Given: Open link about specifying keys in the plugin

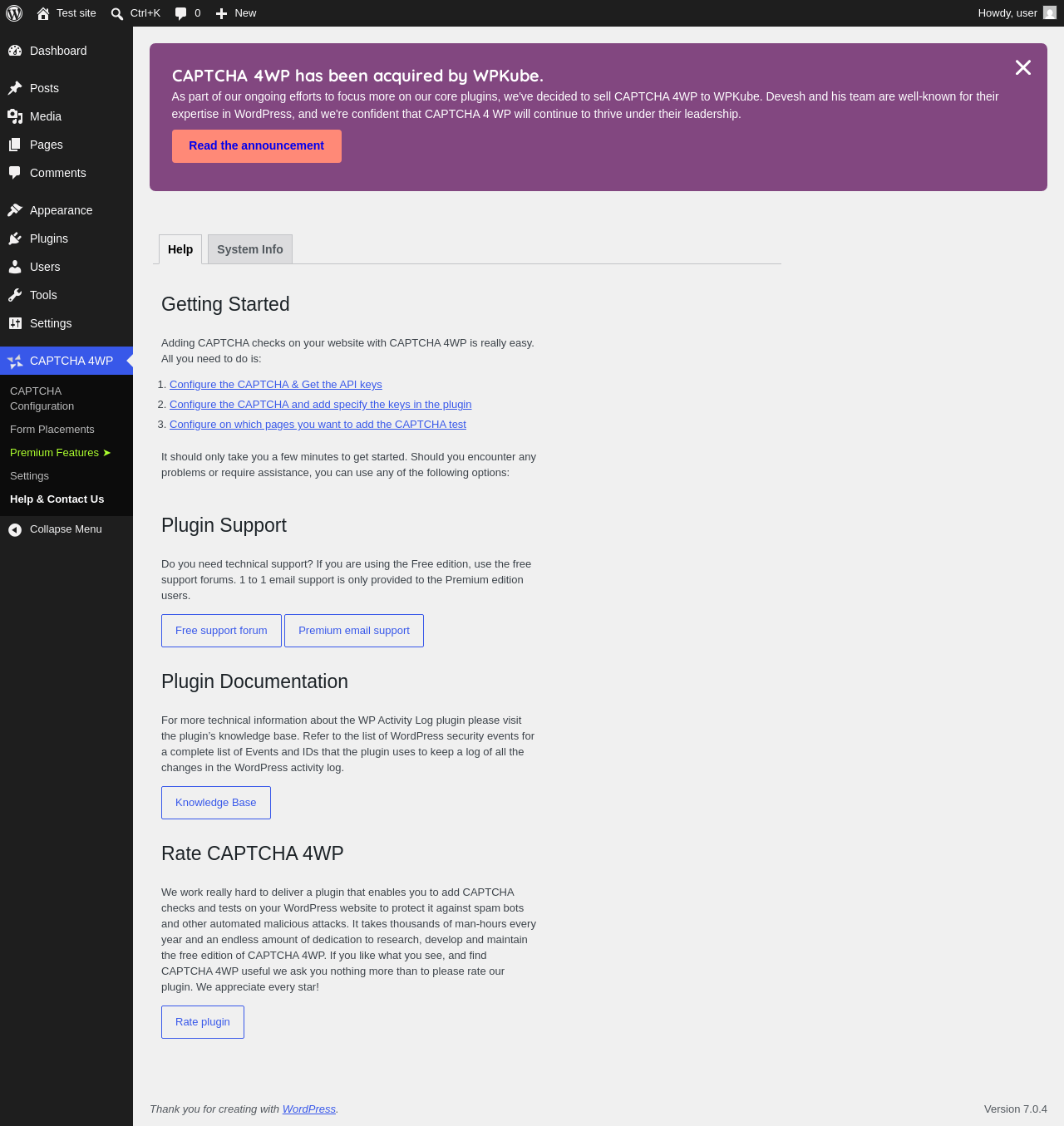Looking at the screenshot, I should 321,405.
